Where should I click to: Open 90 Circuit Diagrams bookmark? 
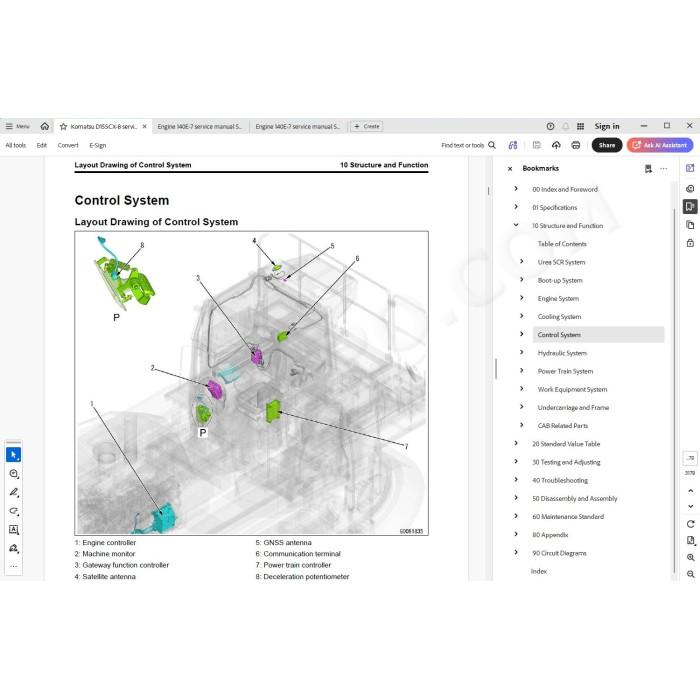coord(559,553)
